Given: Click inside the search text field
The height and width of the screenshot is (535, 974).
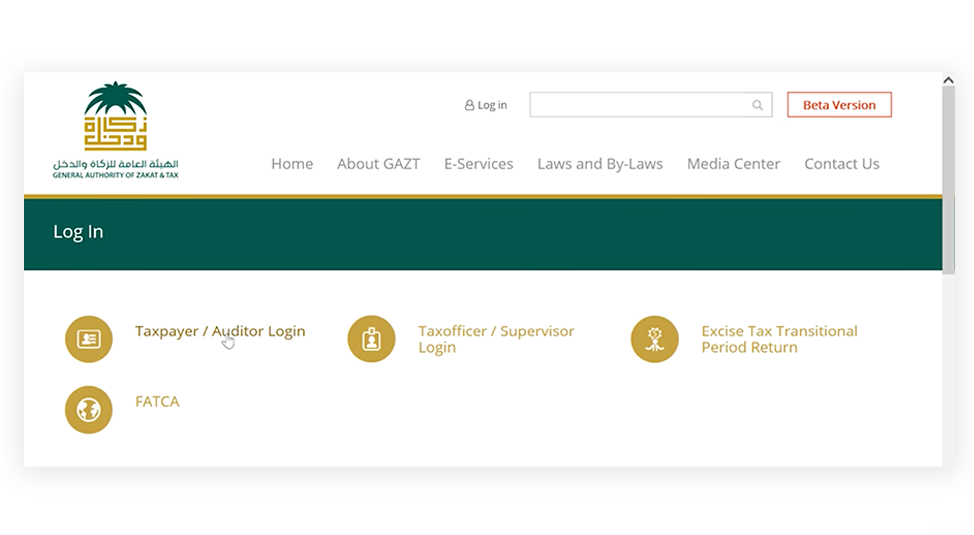Looking at the screenshot, I should tap(640, 105).
